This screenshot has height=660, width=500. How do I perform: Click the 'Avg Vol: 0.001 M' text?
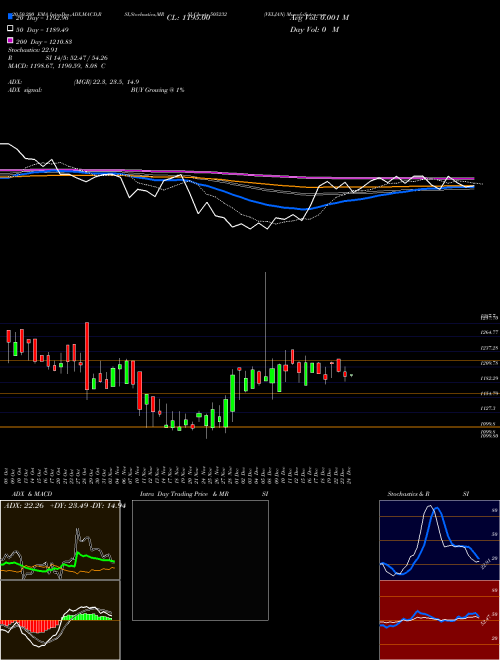[319, 18]
